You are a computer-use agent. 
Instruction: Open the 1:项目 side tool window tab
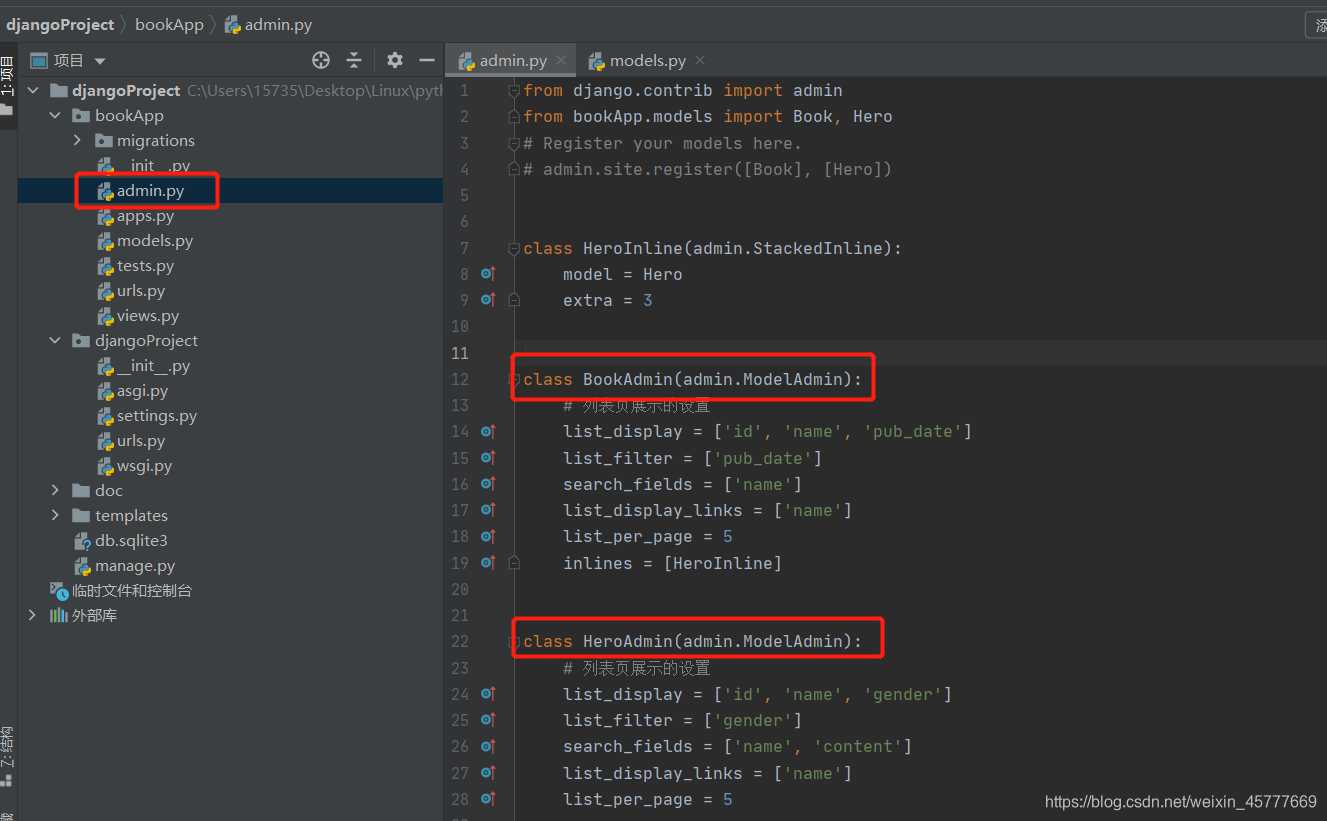(x=8, y=75)
